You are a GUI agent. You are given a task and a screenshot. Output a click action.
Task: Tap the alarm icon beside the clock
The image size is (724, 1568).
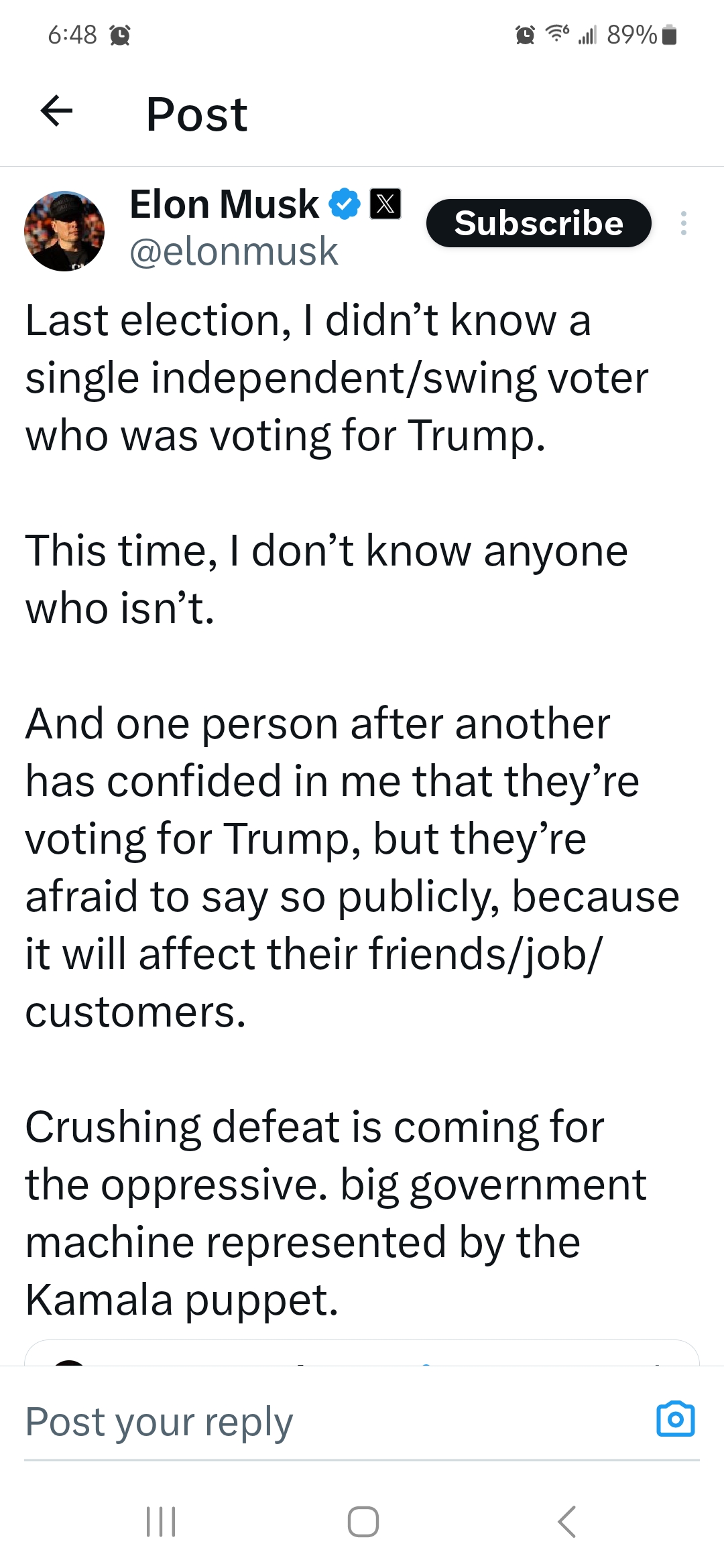point(119,34)
